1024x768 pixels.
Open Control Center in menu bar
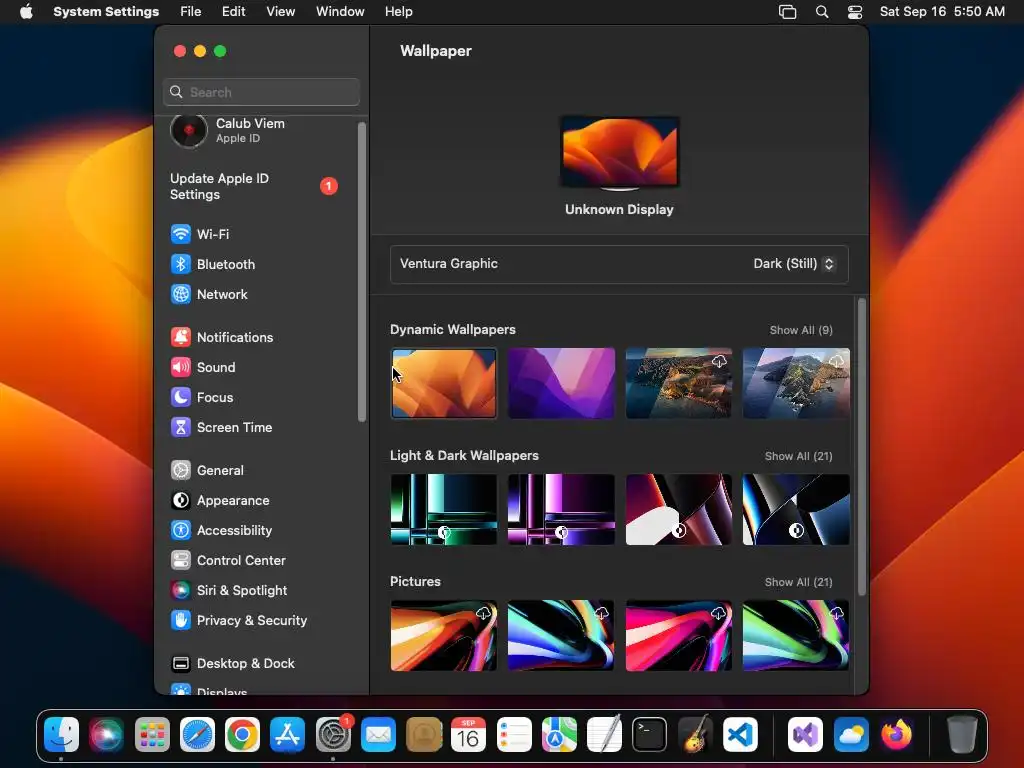pos(855,12)
